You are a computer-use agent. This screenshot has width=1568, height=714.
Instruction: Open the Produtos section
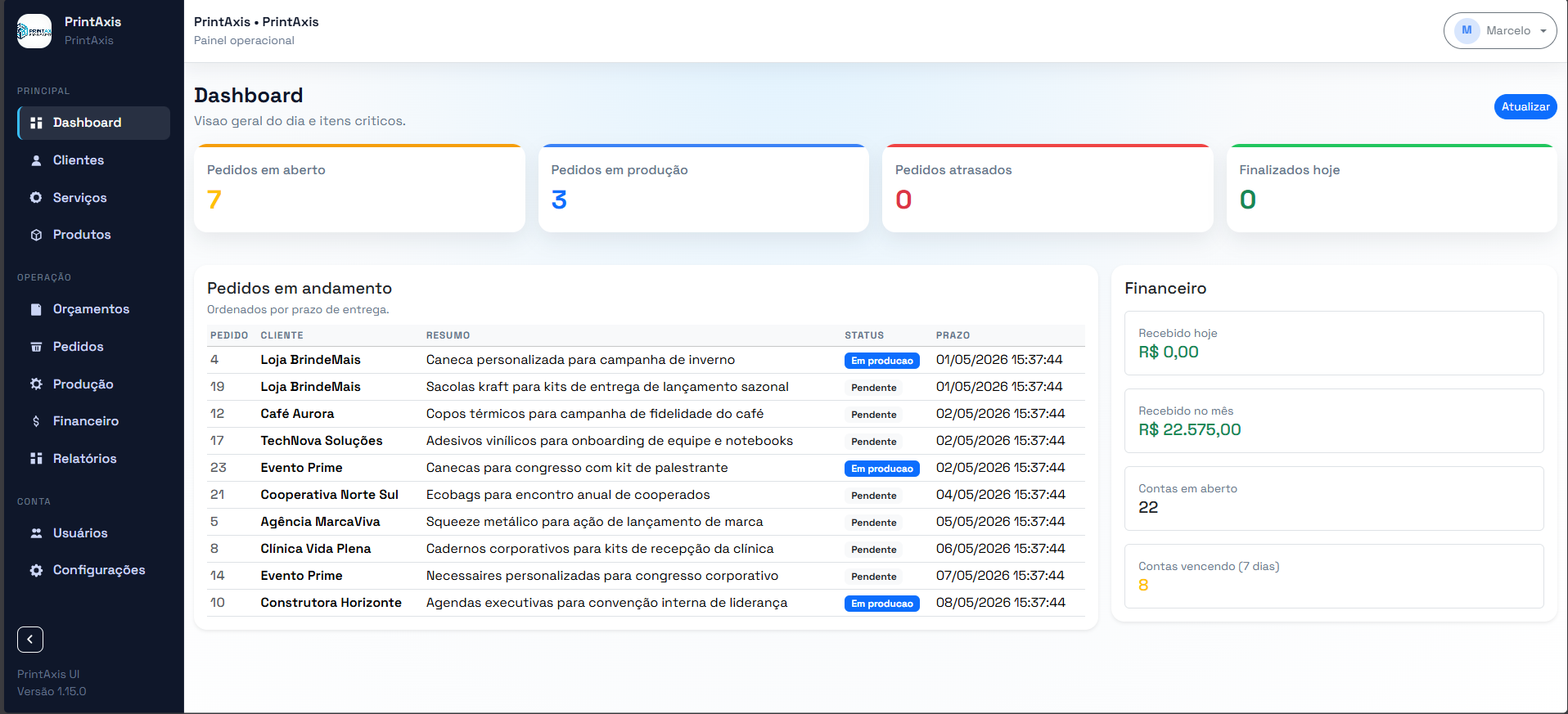click(93, 235)
